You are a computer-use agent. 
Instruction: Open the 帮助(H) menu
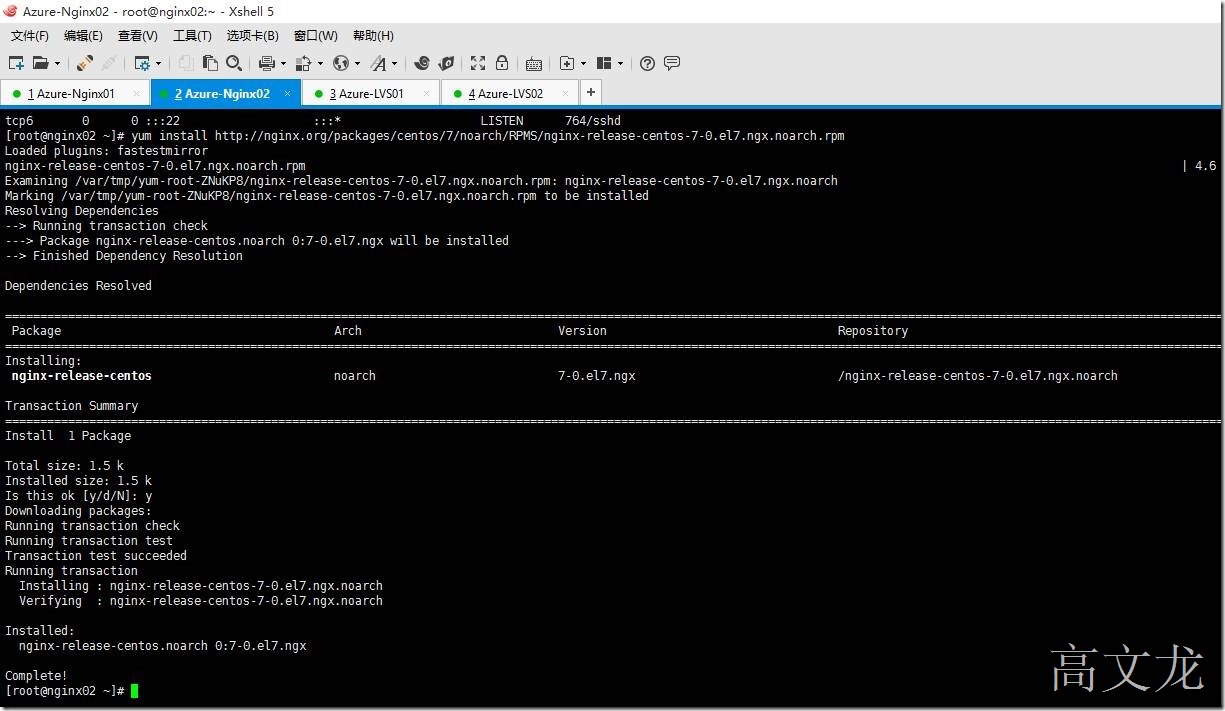point(373,36)
